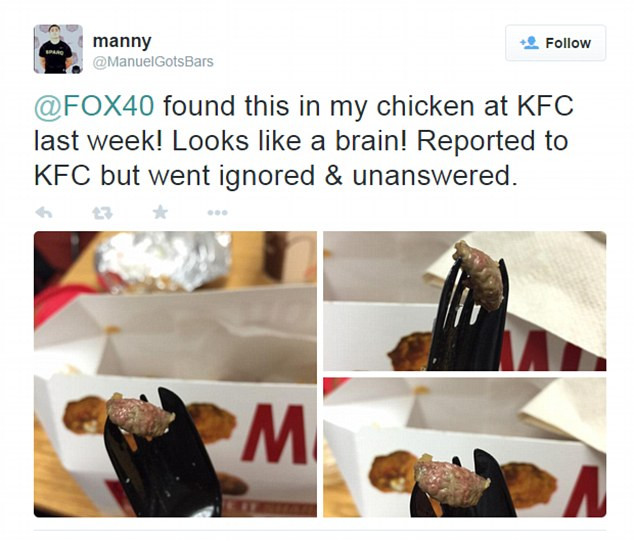Click the retweet icon
This screenshot has width=634, height=541.
tap(102, 212)
